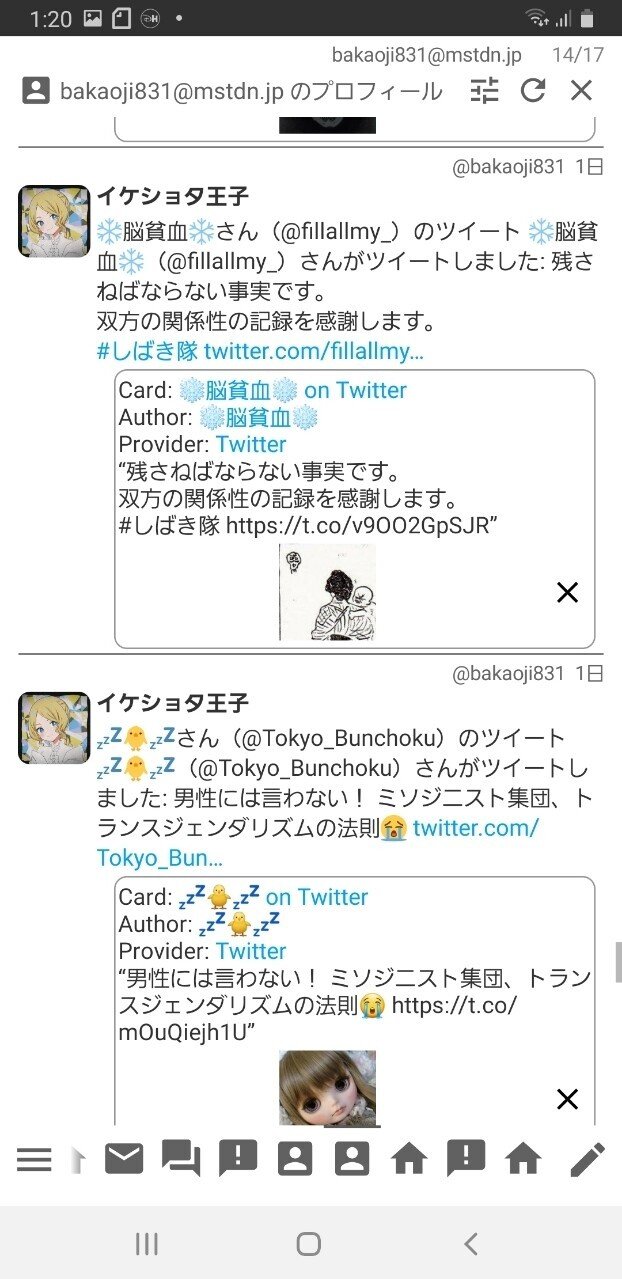This screenshot has height=1279, width=622.
Task: Open the twitter.com/Tokyo_Bun… link
Action: pos(318,842)
